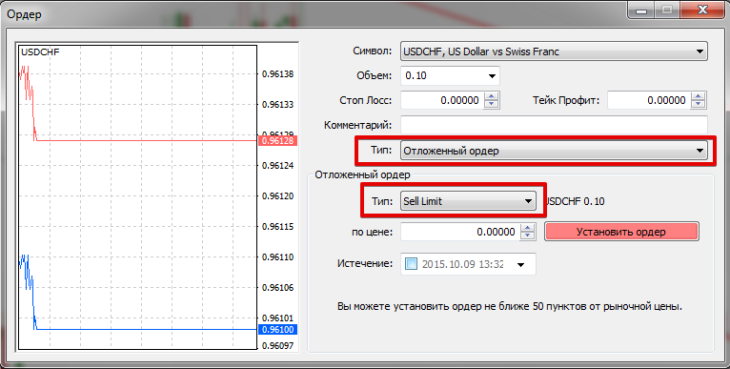
Task: Open the Sell Limit order type dropdown
Action: tap(468, 201)
